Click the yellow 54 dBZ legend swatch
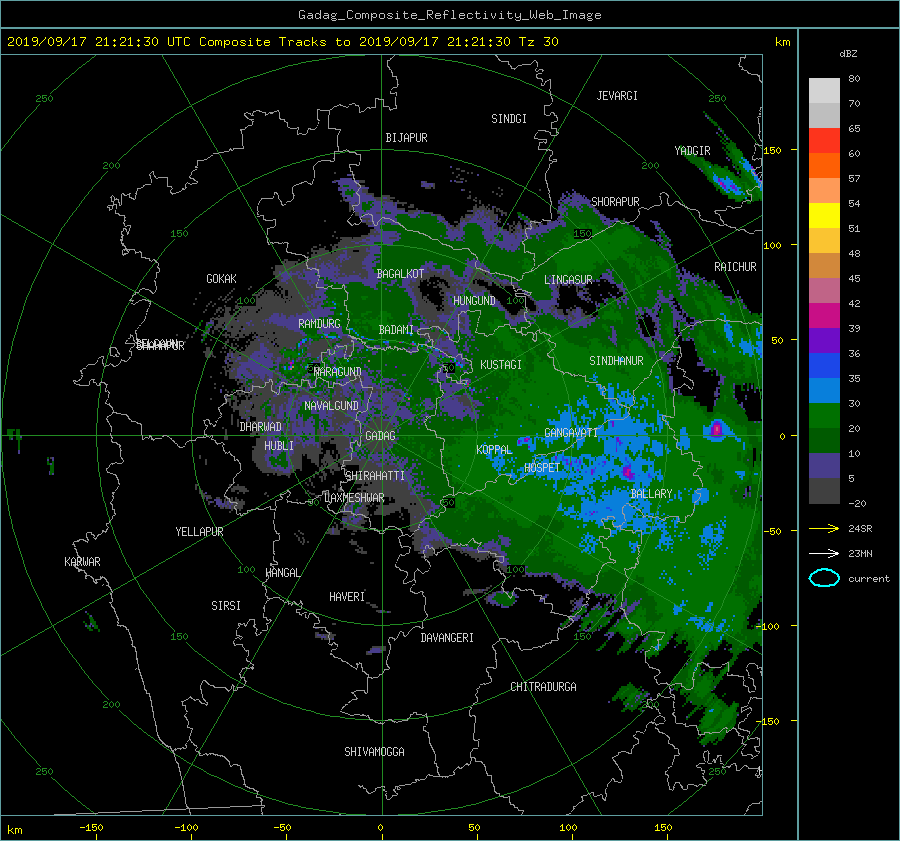The image size is (900, 841). tap(824, 215)
